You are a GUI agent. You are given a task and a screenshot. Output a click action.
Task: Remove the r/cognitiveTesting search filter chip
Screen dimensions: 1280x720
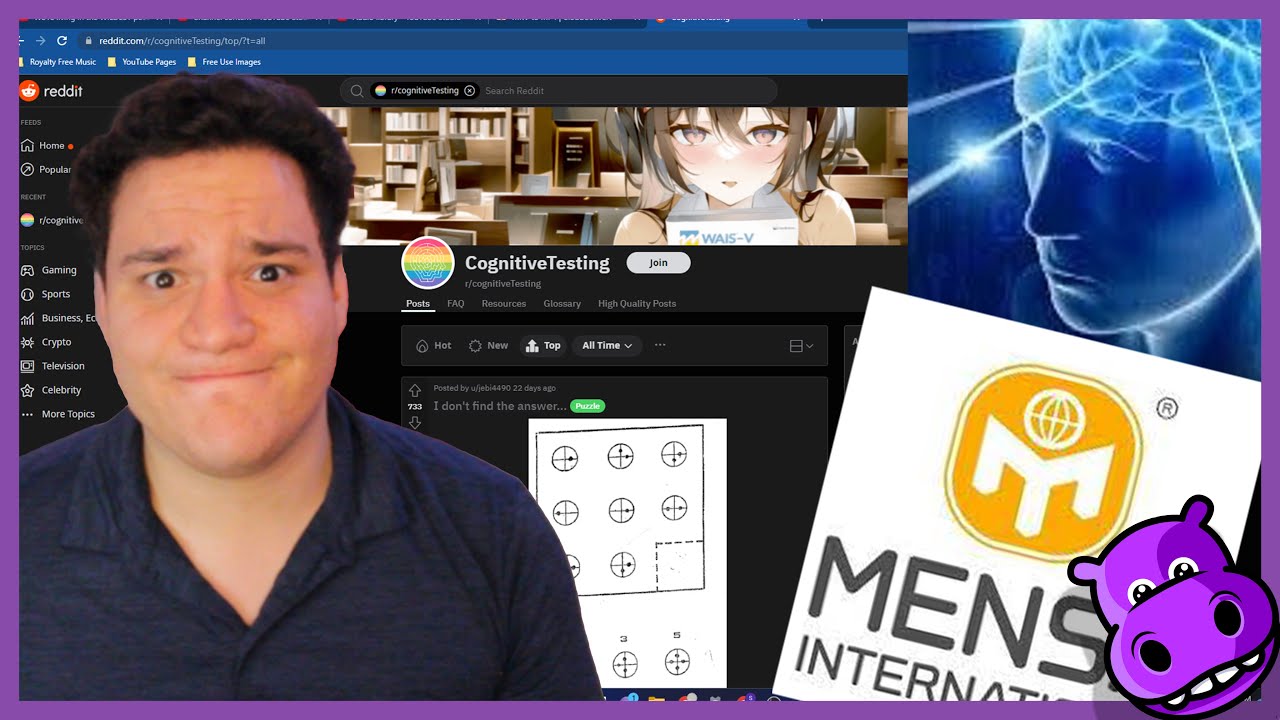coord(470,91)
